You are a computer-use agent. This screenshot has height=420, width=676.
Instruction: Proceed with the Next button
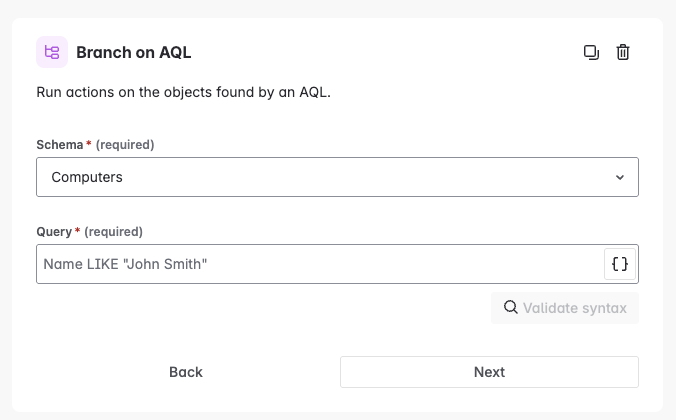[x=489, y=372]
